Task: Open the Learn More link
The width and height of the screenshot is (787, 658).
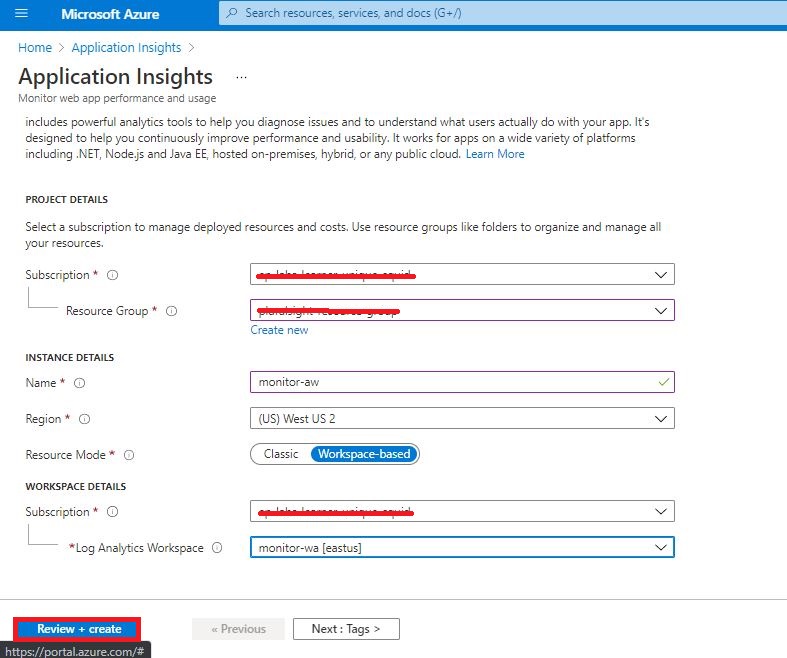Action: click(495, 154)
